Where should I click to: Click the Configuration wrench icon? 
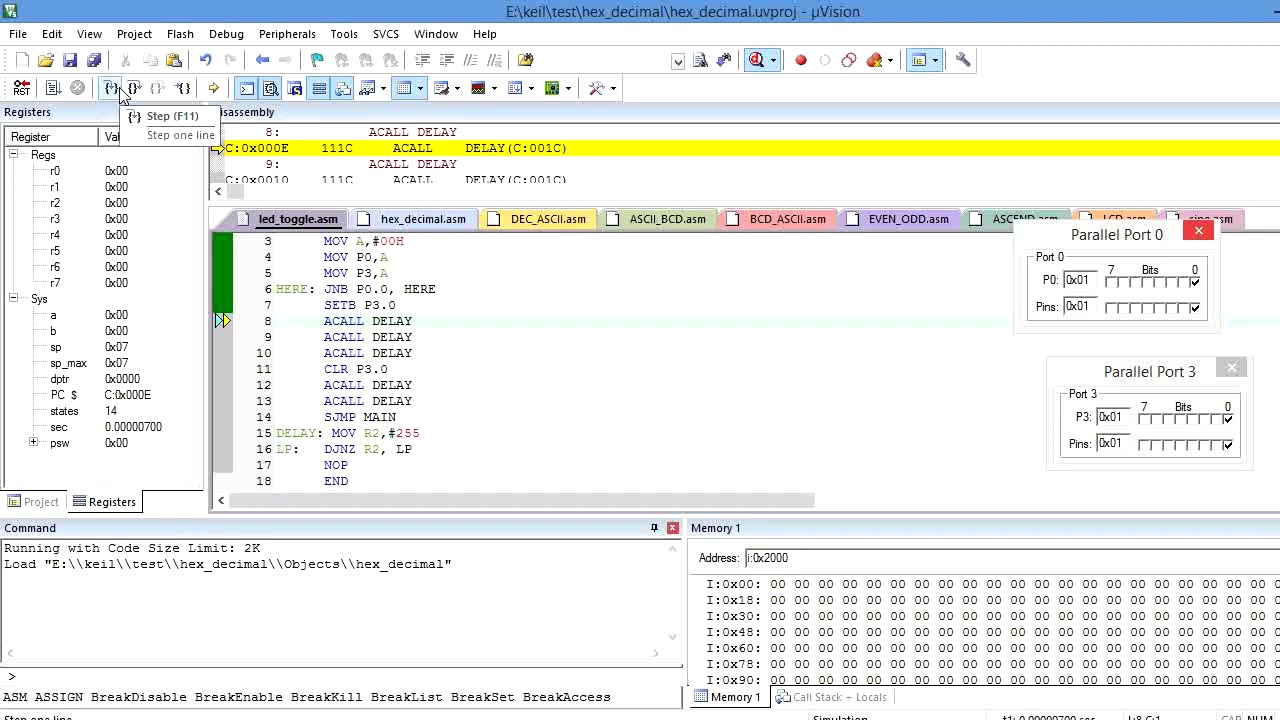(963, 60)
